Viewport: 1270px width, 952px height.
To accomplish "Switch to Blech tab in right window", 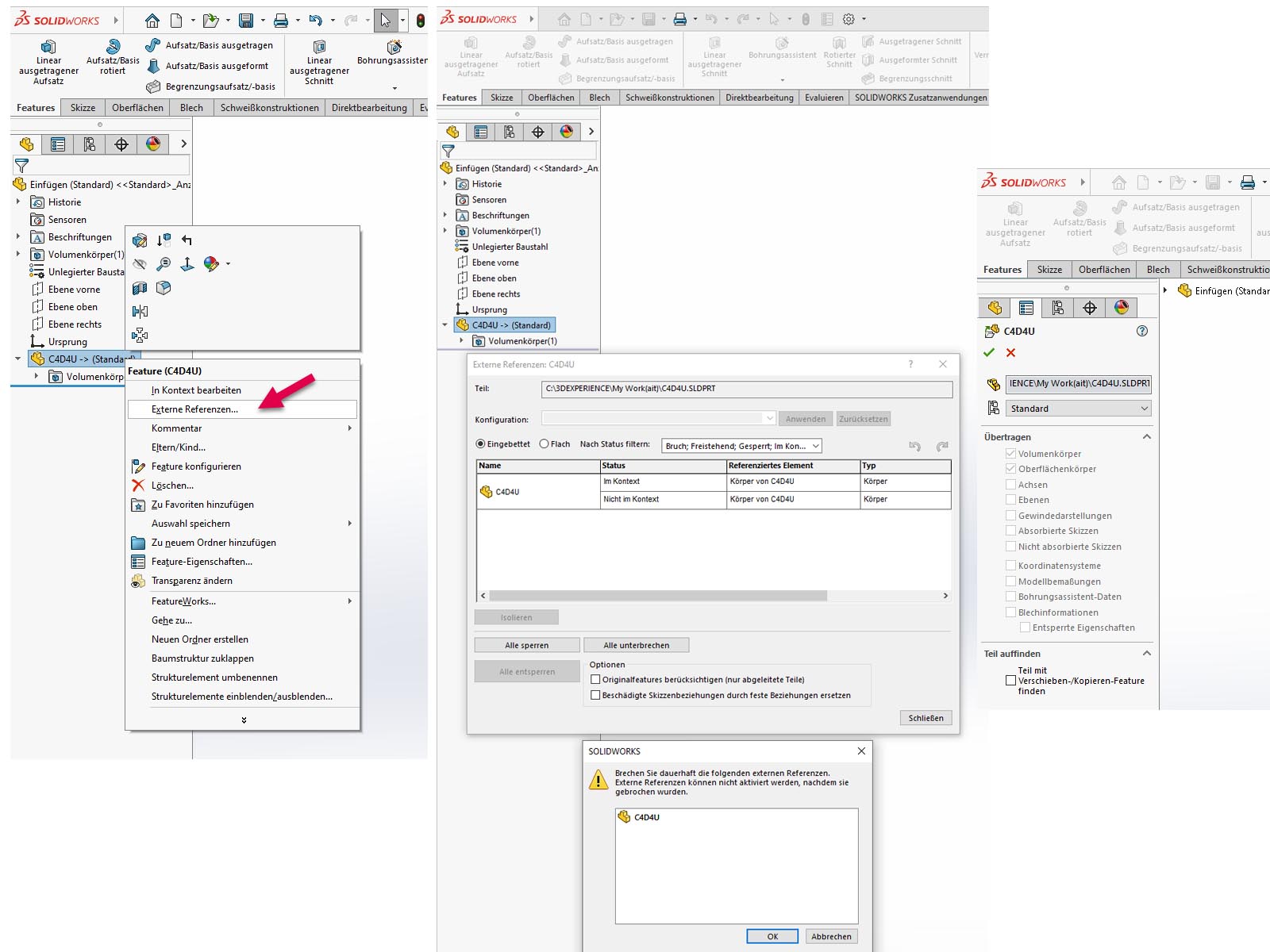I will coord(1158,270).
